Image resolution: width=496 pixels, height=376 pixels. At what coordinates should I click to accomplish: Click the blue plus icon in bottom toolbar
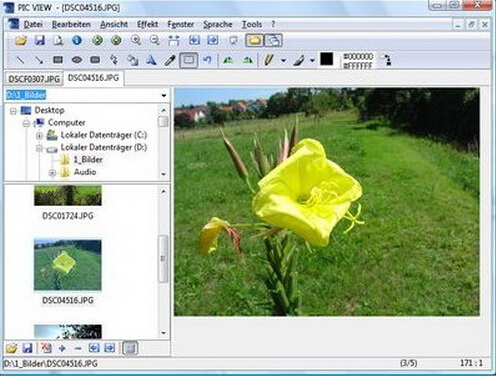62,348
